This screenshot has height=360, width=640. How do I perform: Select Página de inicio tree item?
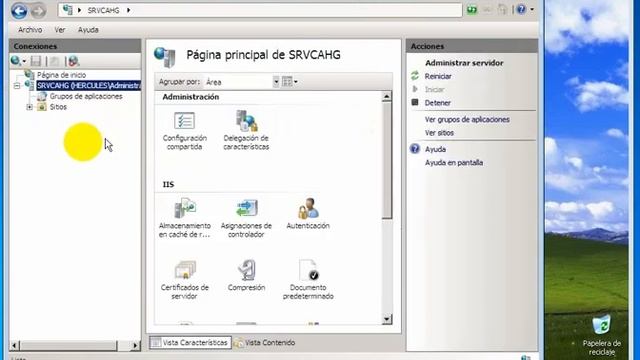click(x=61, y=75)
